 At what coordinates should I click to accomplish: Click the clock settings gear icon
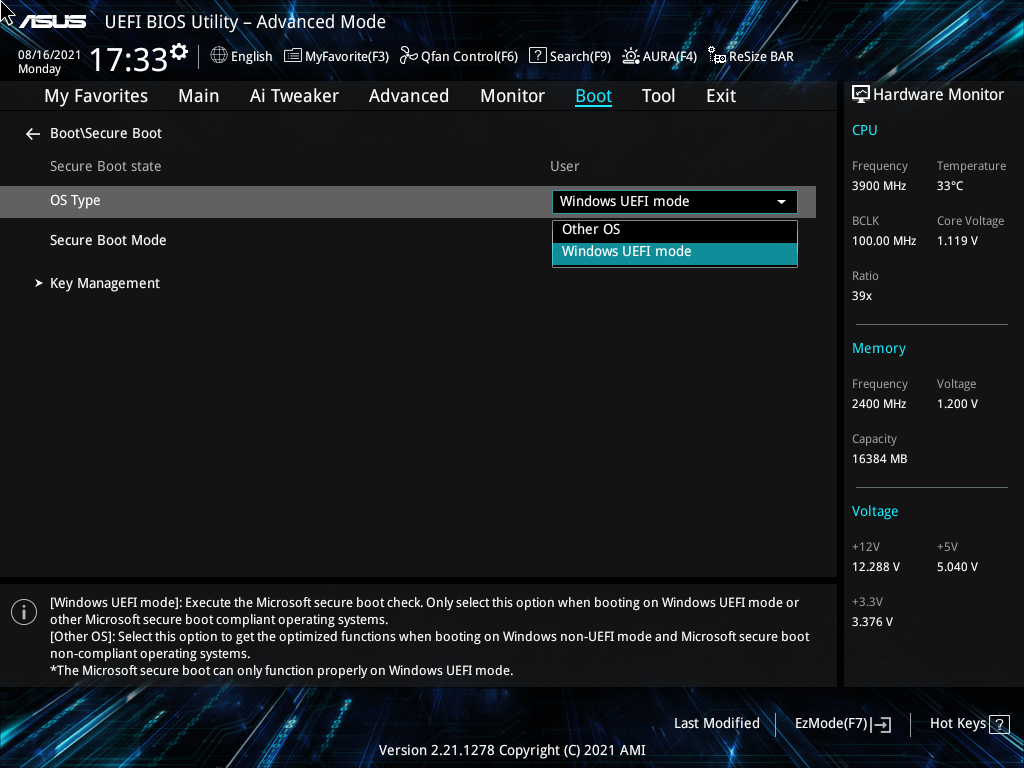click(x=179, y=52)
